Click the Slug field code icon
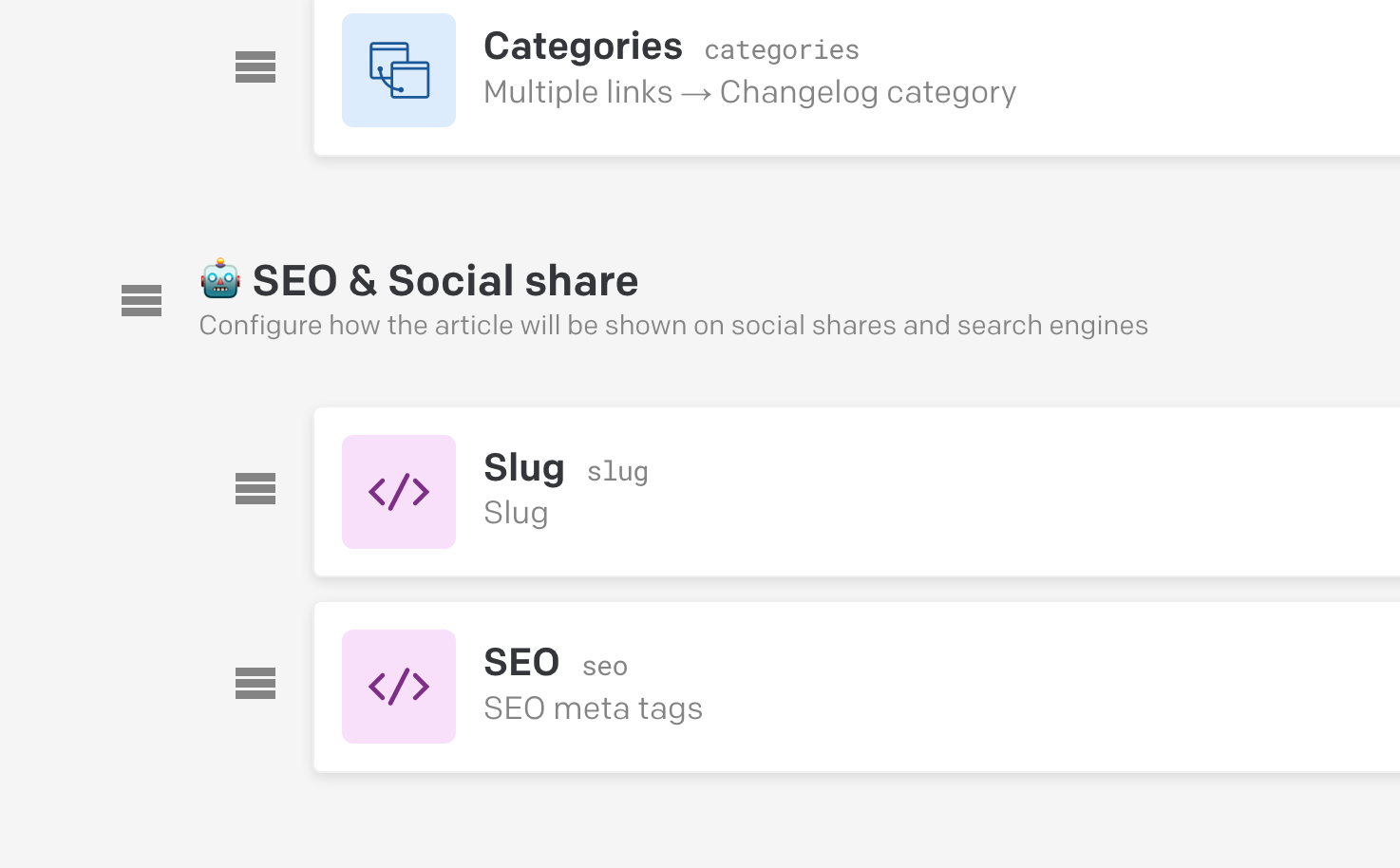This screenshot has width=1400, height=868. [399, 492]
